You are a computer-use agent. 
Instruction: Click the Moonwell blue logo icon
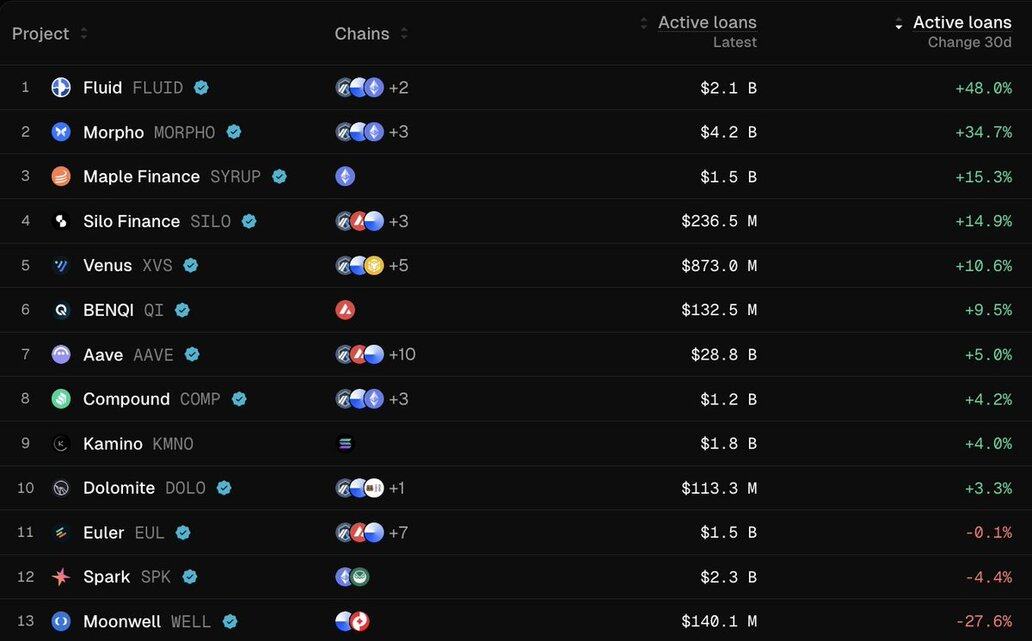pyautogui.click(x=61, y=621)
